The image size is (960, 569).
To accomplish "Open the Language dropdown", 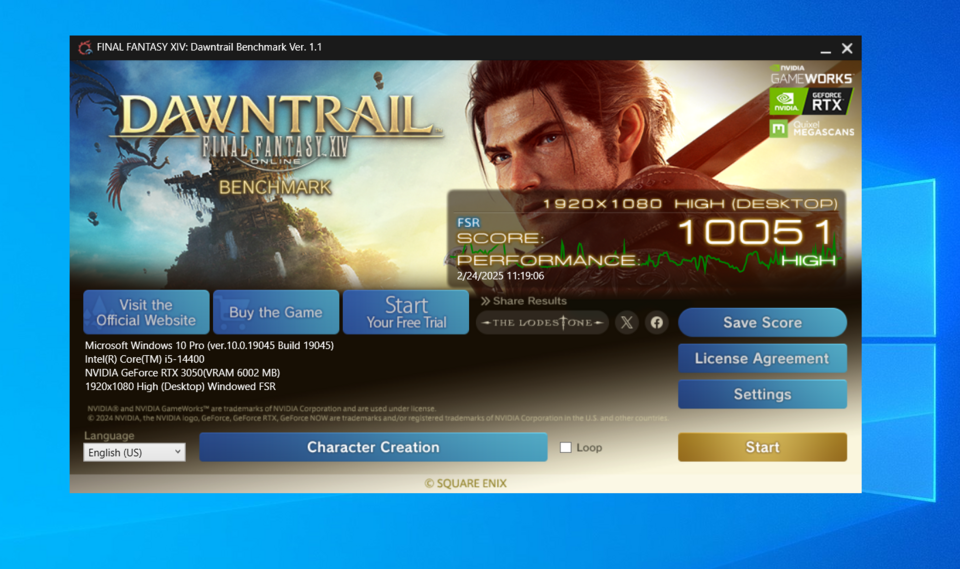I will (134, 453).
